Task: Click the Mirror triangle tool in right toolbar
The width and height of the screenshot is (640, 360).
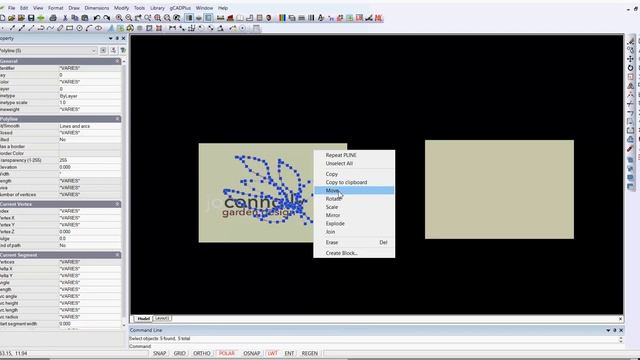Action: point(631,86)
